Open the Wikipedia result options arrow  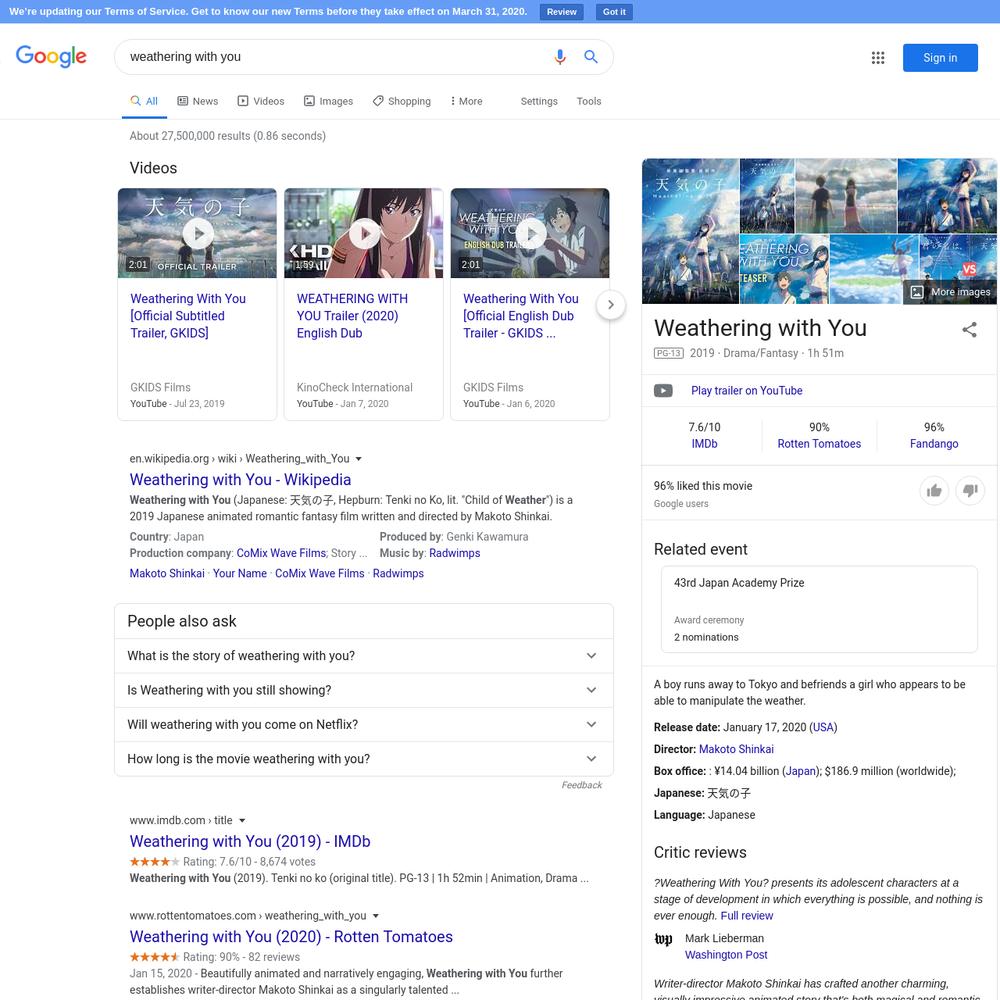[358, 459]
